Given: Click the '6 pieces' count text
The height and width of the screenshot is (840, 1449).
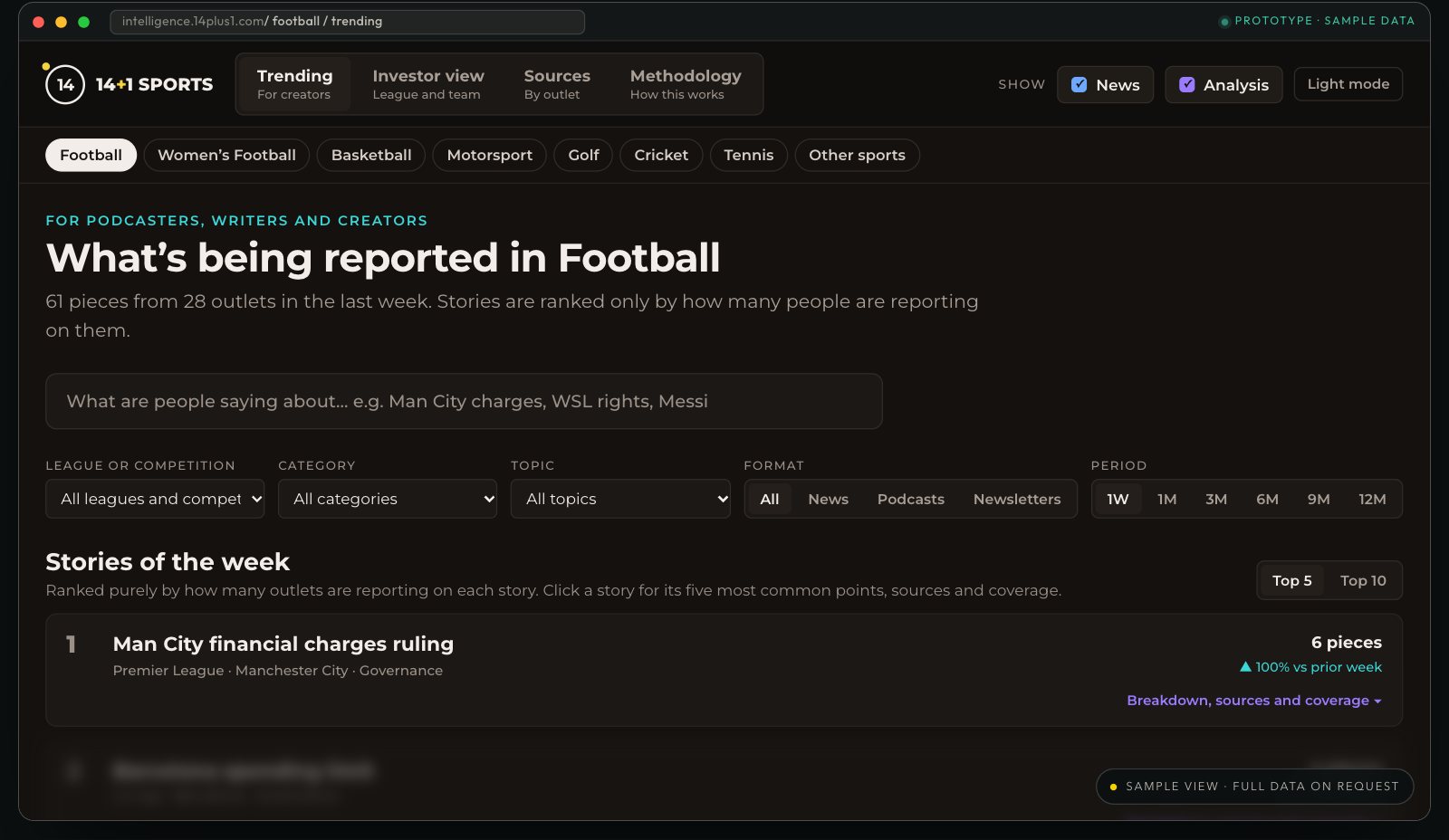Looking at the screenshot, I should pyautogui.click(x=1347, y=642).
